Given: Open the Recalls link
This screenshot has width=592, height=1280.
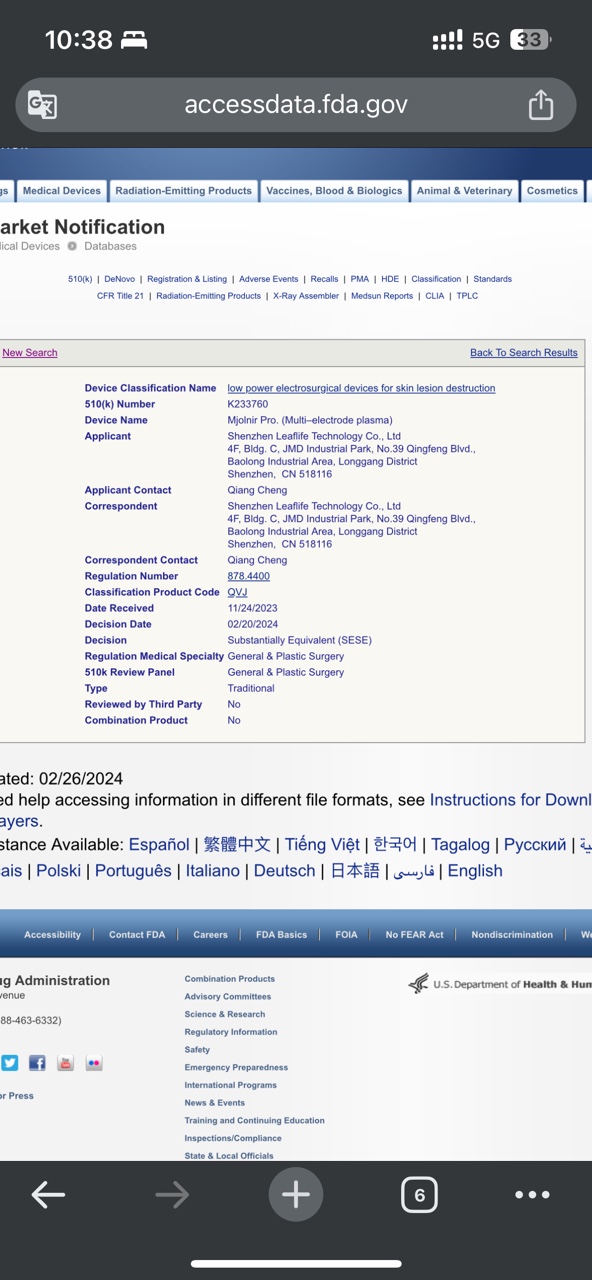Looking at the screenshot, I should click(x=324, y=279).
